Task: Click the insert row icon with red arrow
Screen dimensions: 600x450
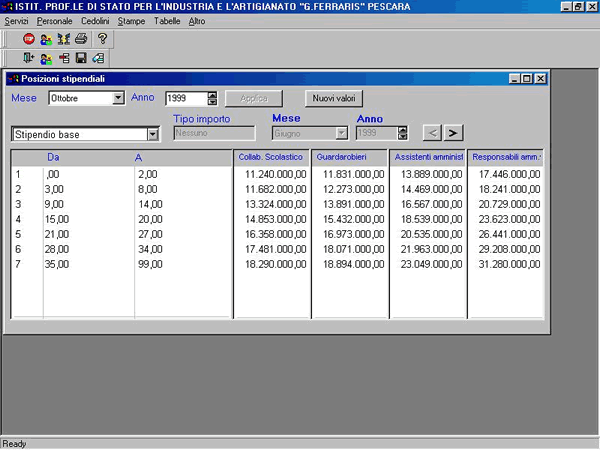Action: [64, 58]
